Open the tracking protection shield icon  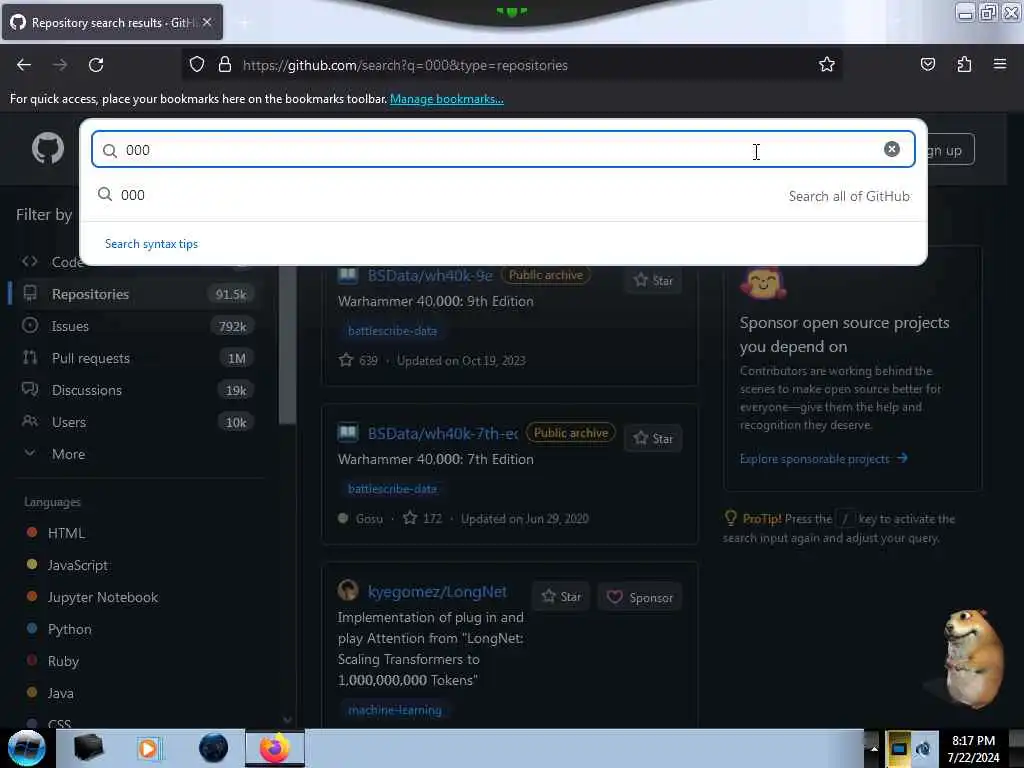click(197, 65)
